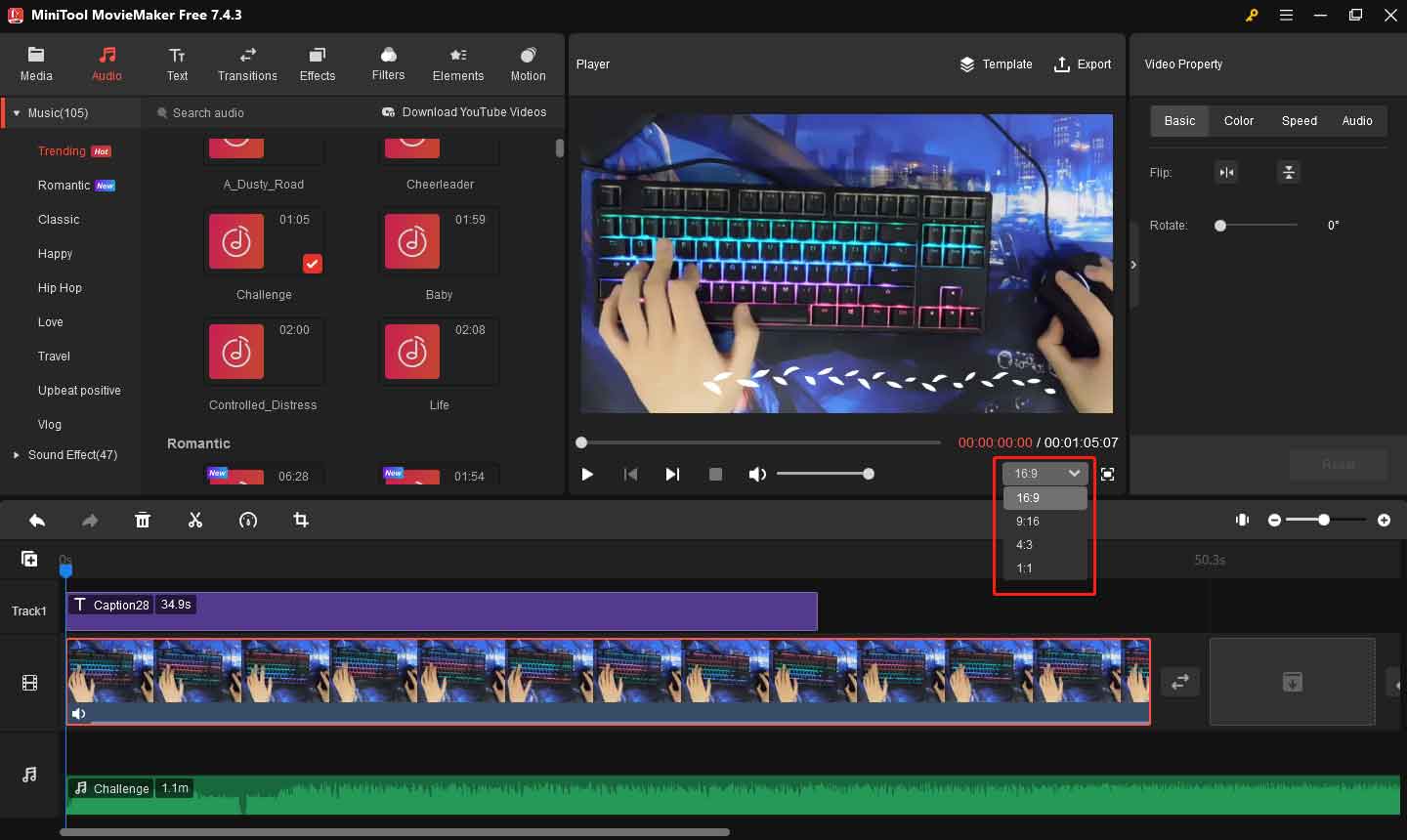Select the Classic music category
1407x840 pixels.
click(x=59, y=220)
